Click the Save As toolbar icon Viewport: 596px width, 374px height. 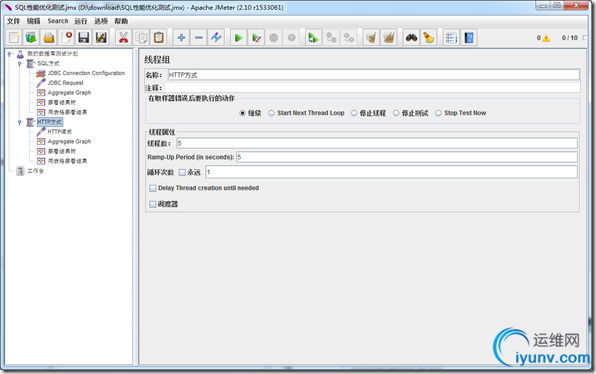[x=101, y=38]
